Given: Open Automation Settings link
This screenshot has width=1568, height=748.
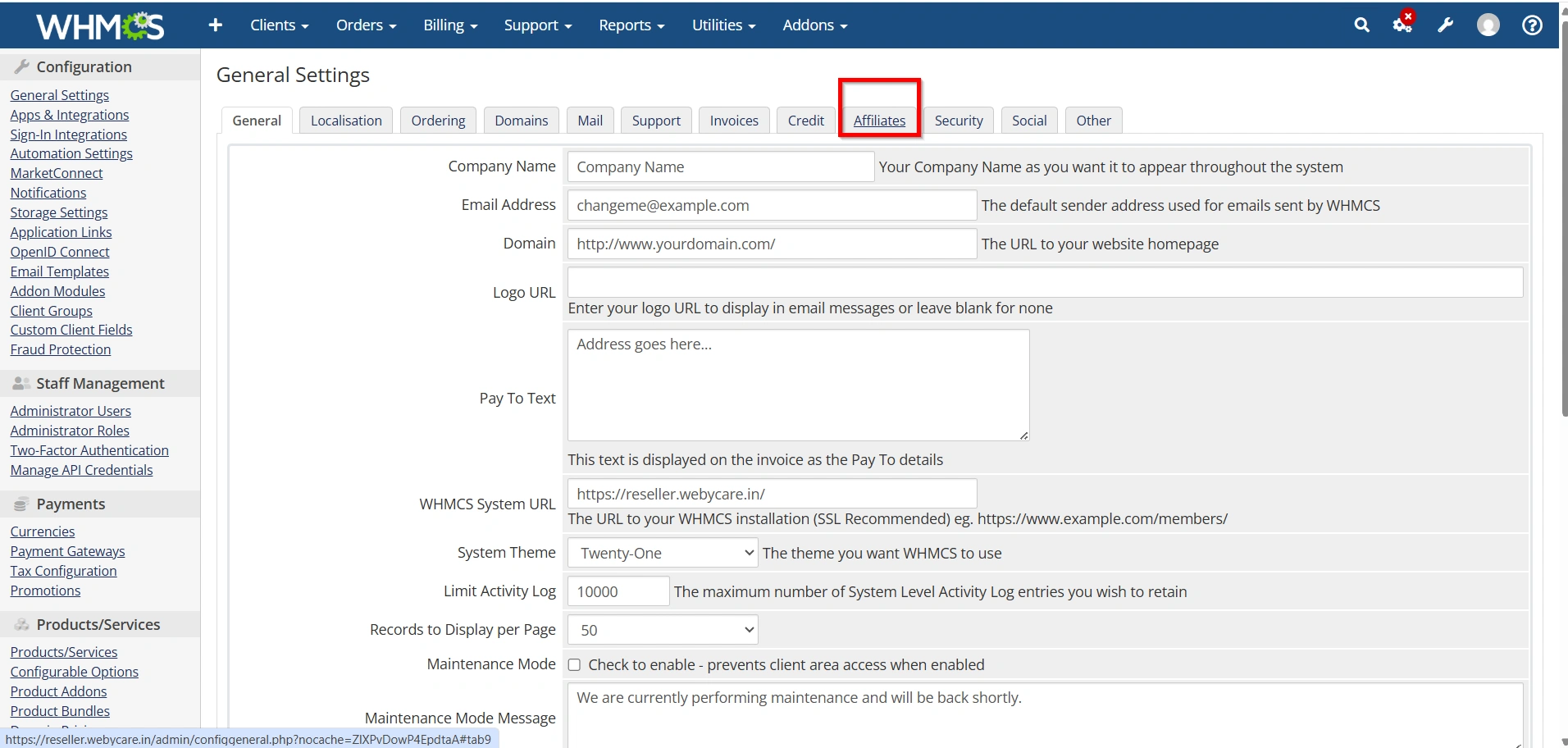Looking at the screenshot, I should pyautogui.click(x=71, y=153).
